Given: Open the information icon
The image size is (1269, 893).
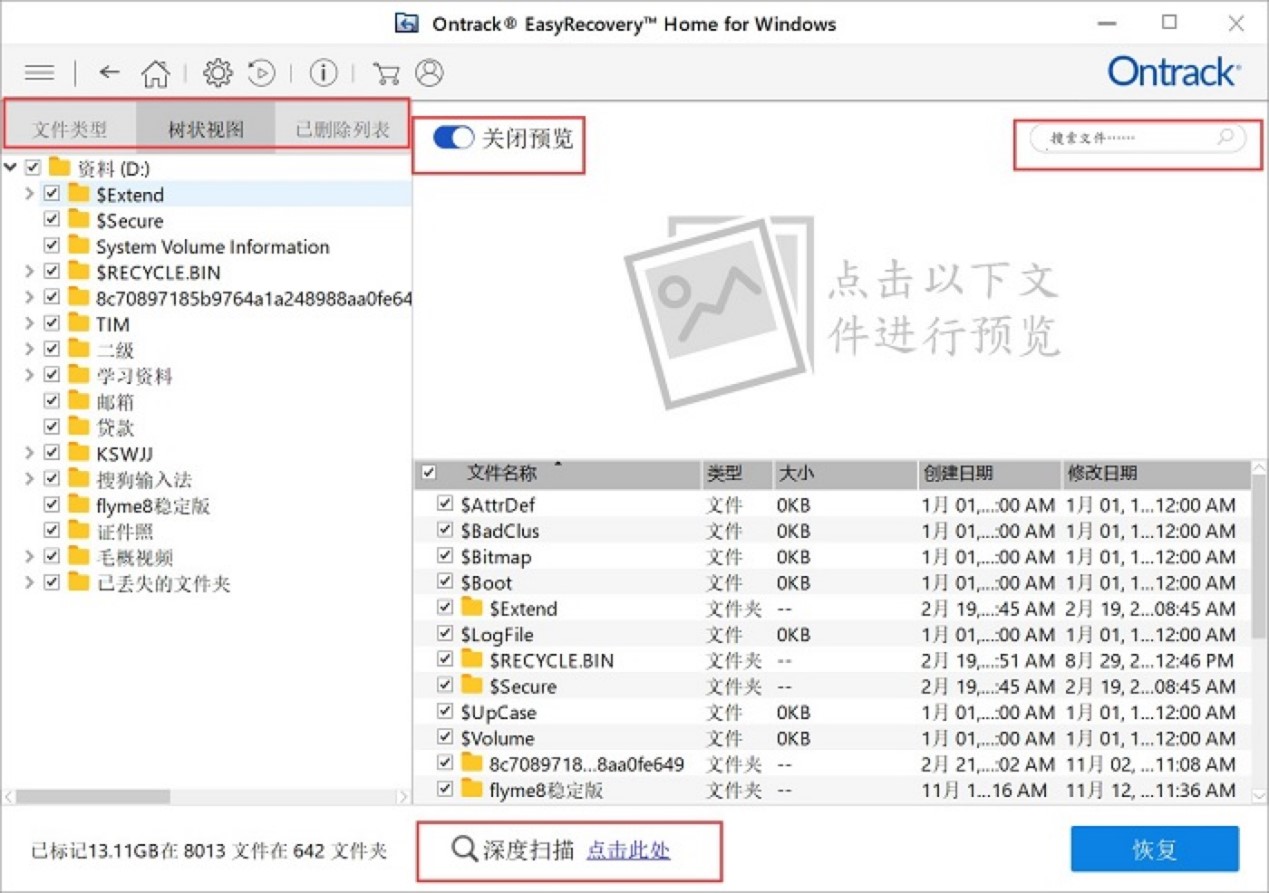Looking at the screenshot, I should (322, 72).
